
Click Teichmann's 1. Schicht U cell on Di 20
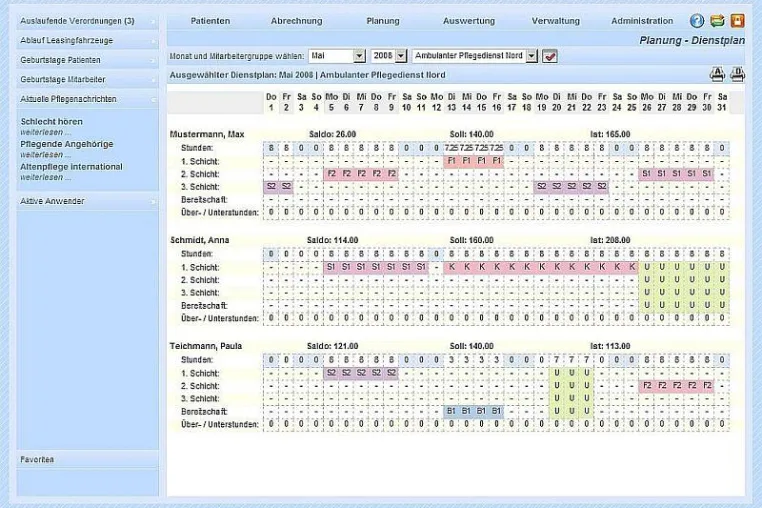click(x=557, y=373)
